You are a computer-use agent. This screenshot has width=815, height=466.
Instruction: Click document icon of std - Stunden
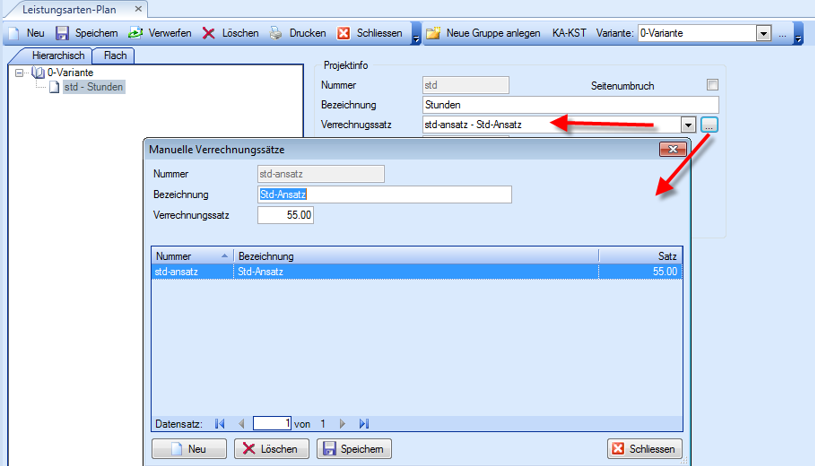click(x=54, y=87)
